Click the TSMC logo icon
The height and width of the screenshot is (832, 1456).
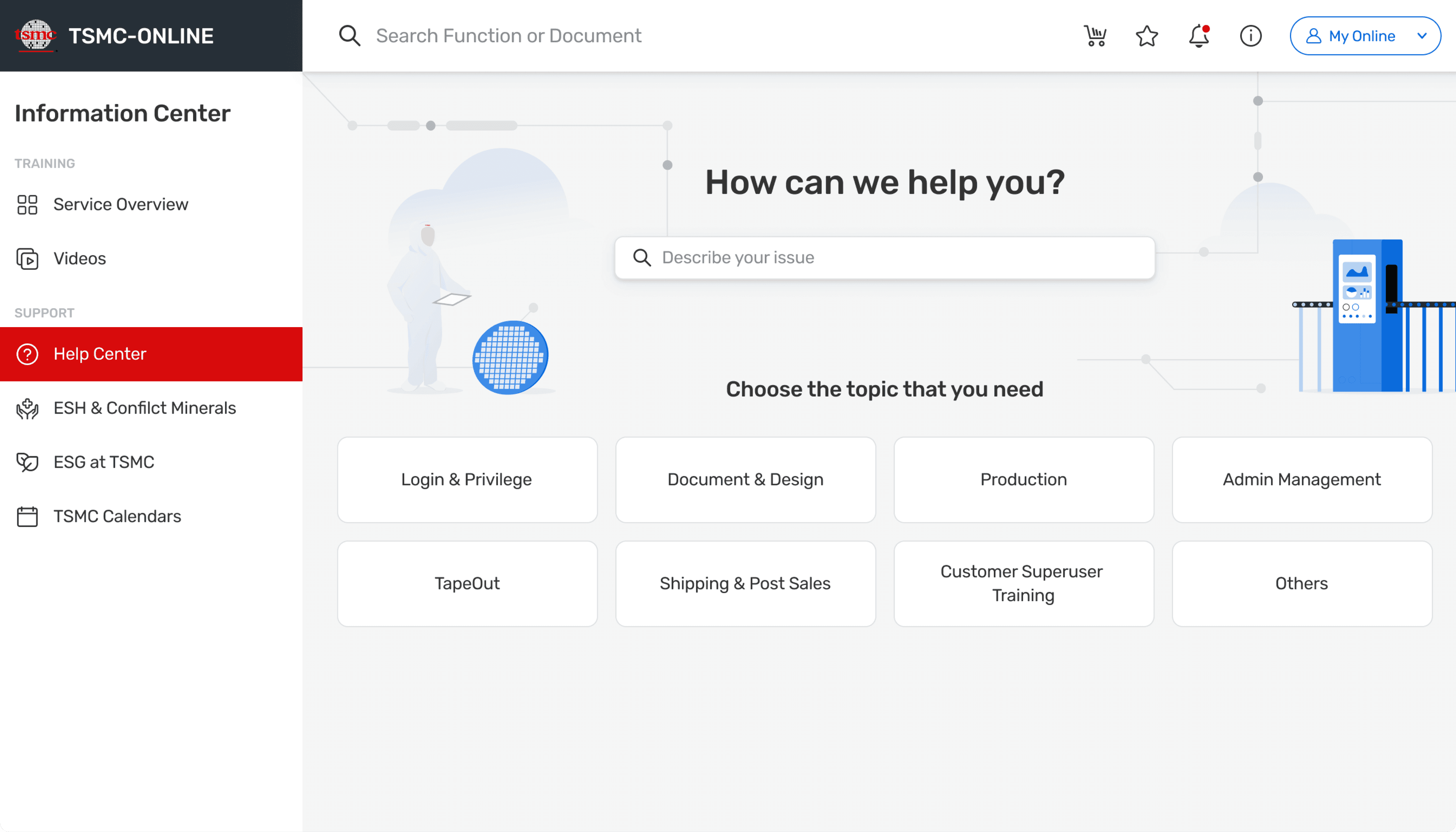pyautogui.click(x=36, y=36)
